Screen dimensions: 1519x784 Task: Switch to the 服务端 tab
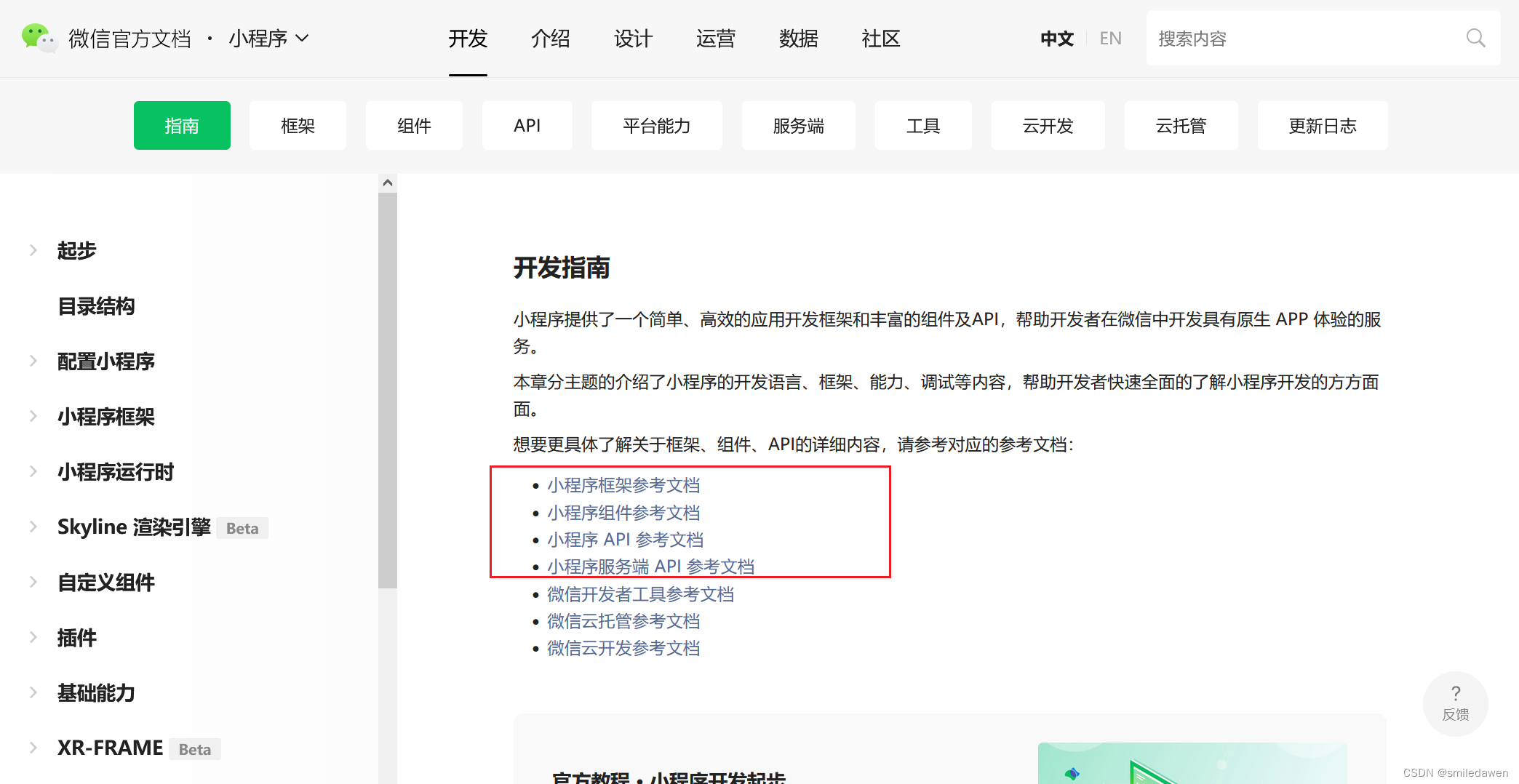point(799,126)
